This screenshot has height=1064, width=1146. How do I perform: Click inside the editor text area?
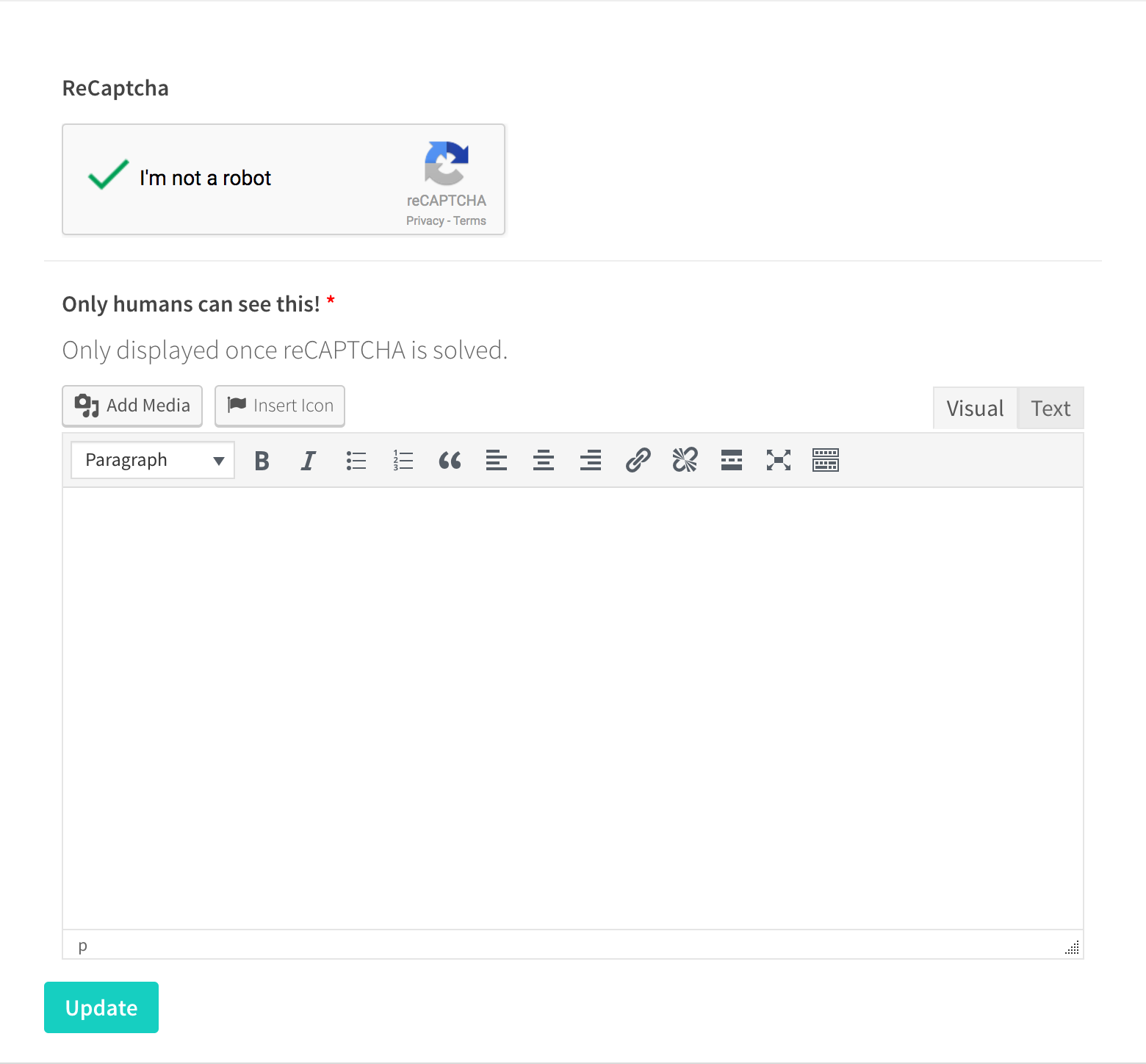pos(573,705)
